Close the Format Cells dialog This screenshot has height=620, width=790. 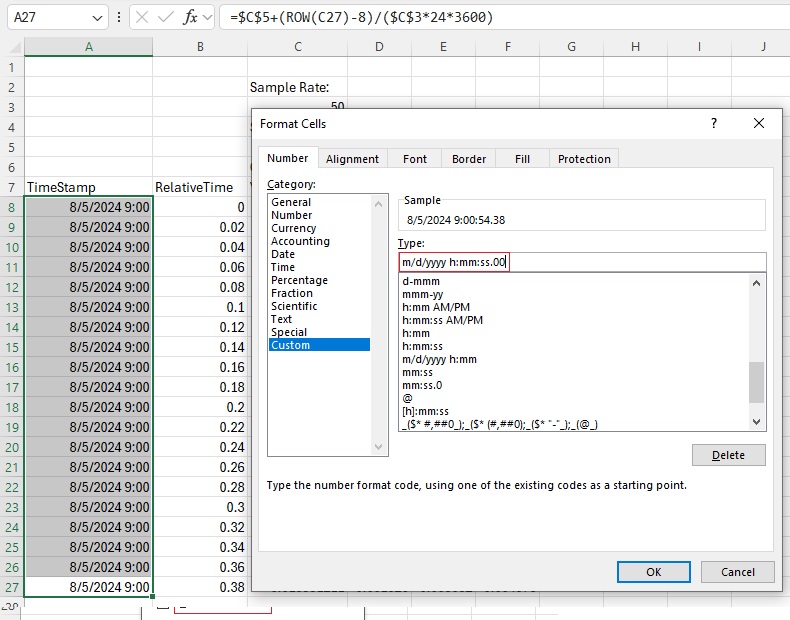tap(759, 123)
